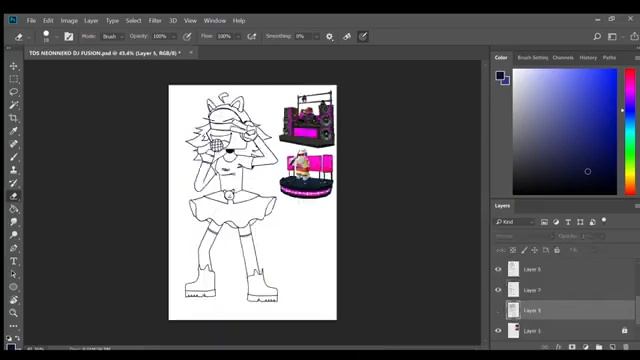
Task: Open the Window menu
Action: [215, 20]
